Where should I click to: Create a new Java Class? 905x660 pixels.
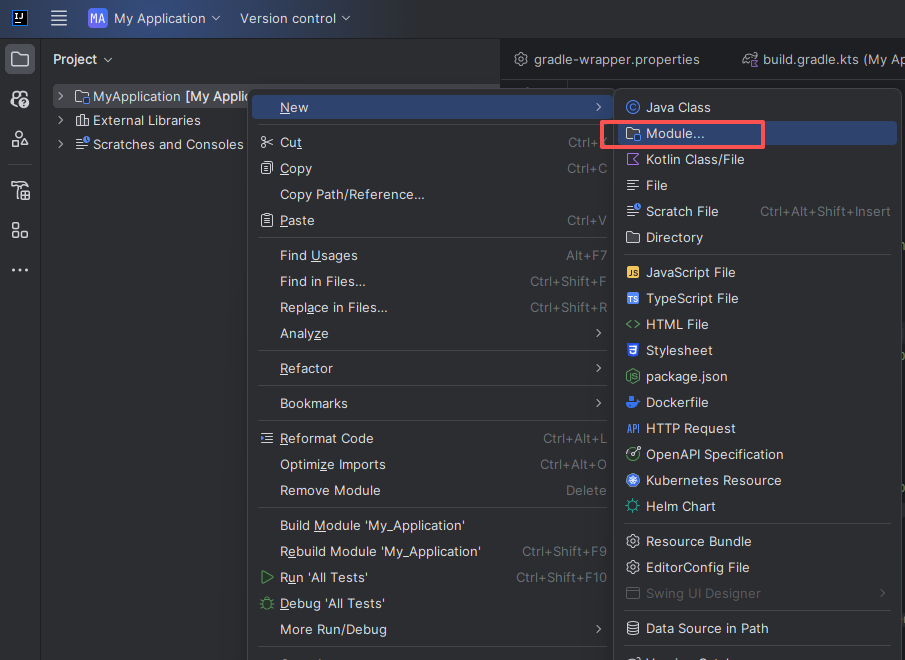(x=757, y=107)
